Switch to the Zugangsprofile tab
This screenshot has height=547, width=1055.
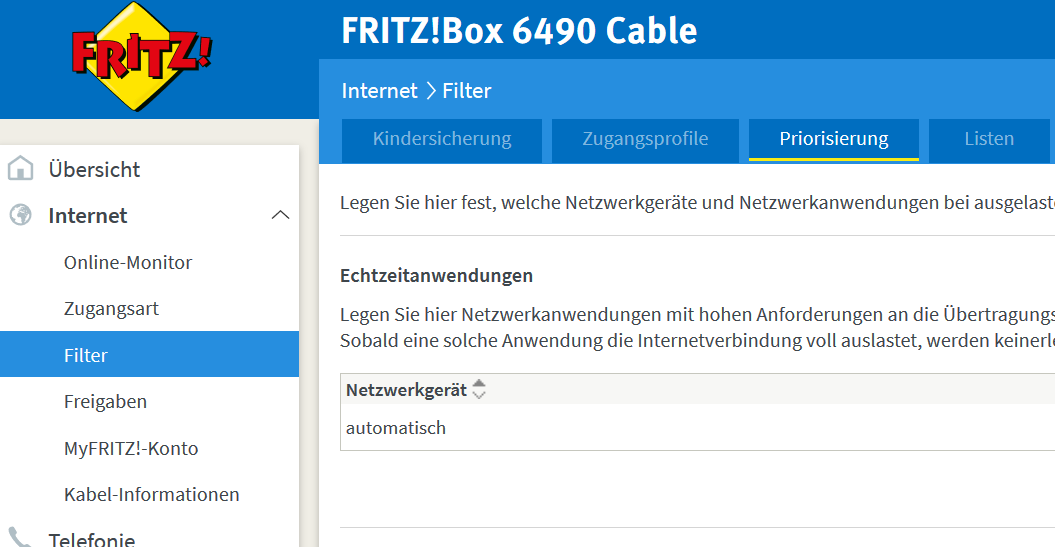click(645, 141)
